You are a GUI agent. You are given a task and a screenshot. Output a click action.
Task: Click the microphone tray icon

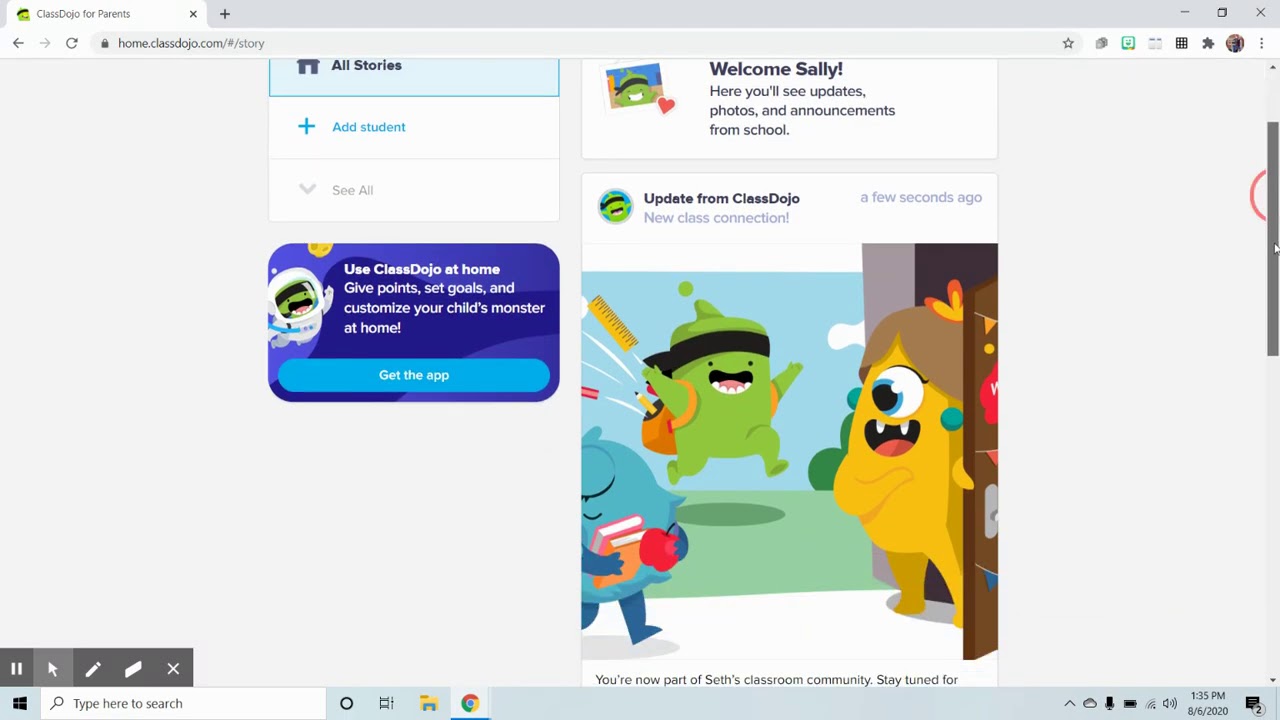point(1110,703)
